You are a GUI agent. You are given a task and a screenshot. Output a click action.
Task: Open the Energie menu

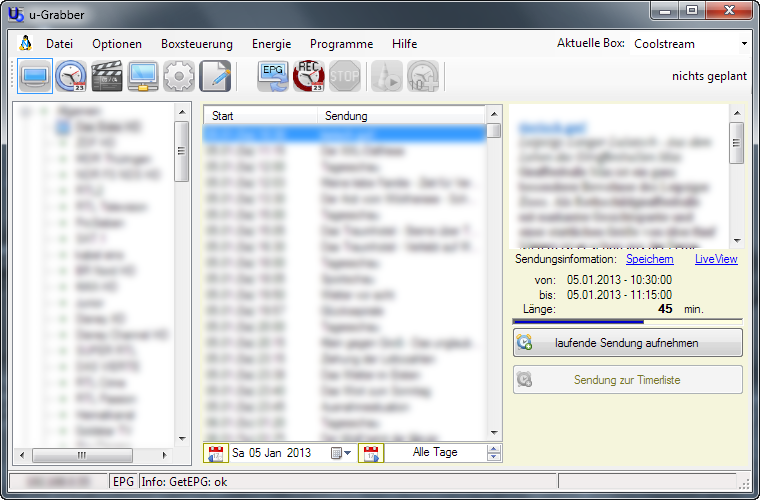271,44
